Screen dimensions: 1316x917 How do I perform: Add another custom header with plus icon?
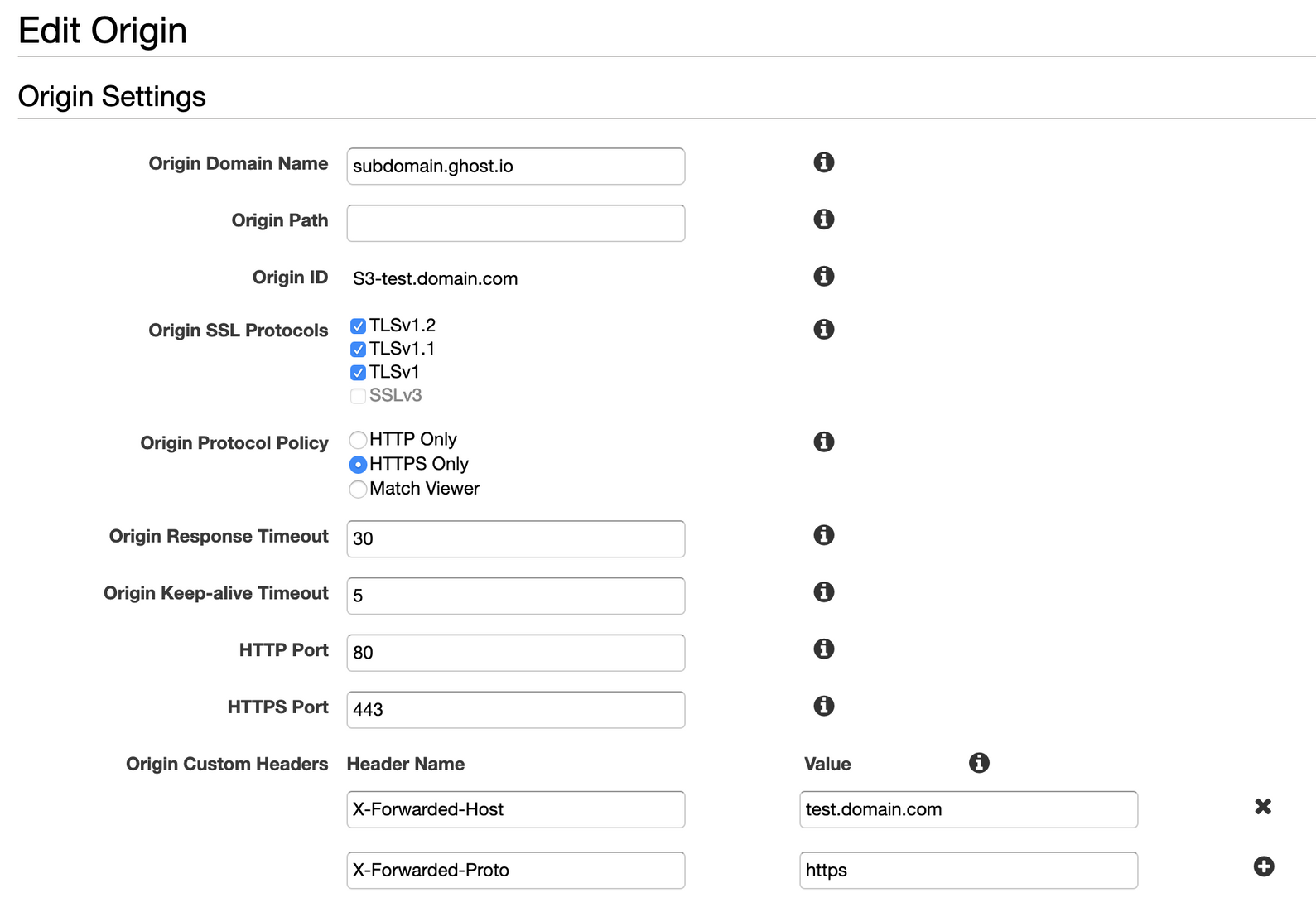(x=1263, y=867)
